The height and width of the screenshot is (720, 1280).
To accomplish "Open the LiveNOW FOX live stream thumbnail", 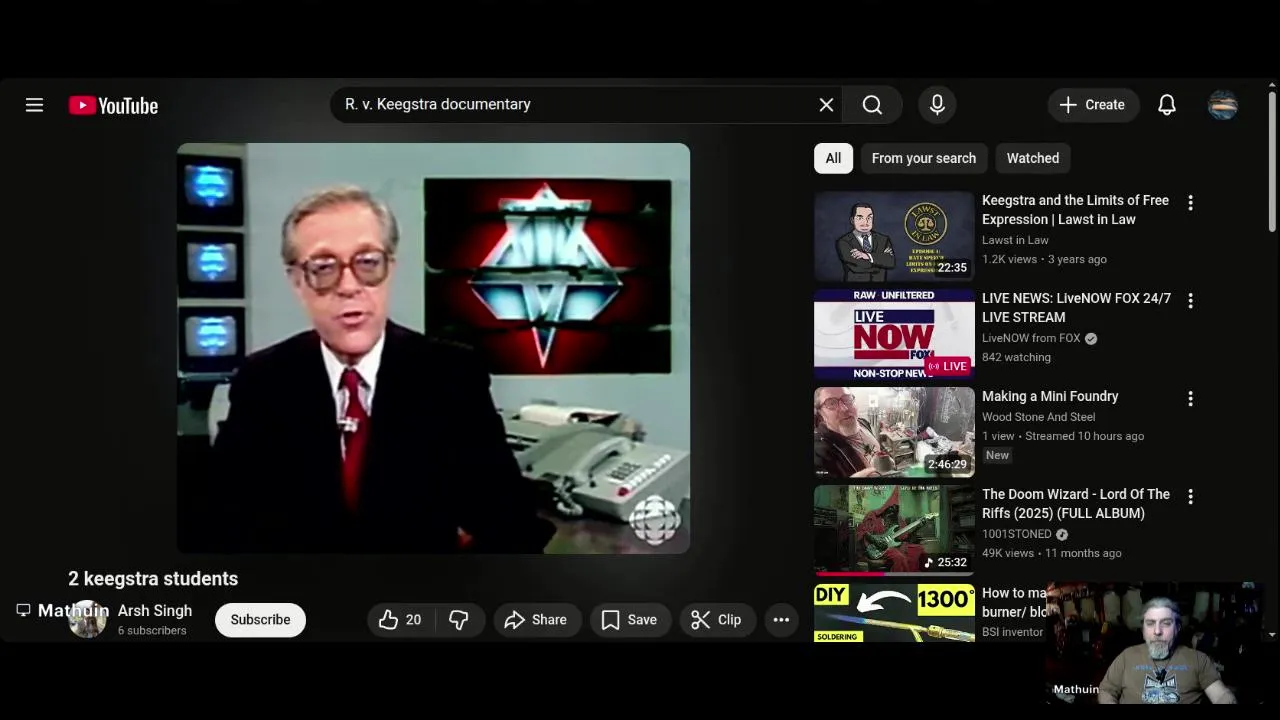I will [894, 334].
